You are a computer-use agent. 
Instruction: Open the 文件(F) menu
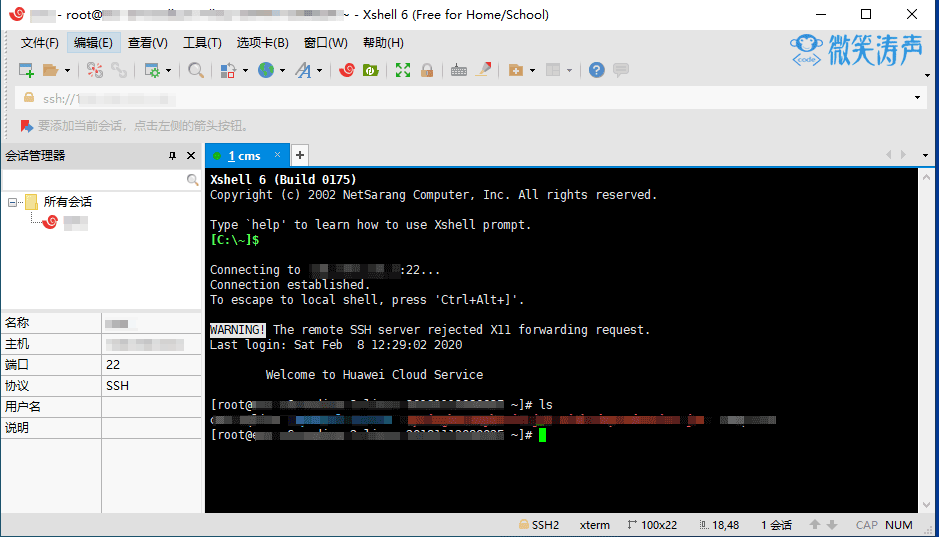click(40, 43)
